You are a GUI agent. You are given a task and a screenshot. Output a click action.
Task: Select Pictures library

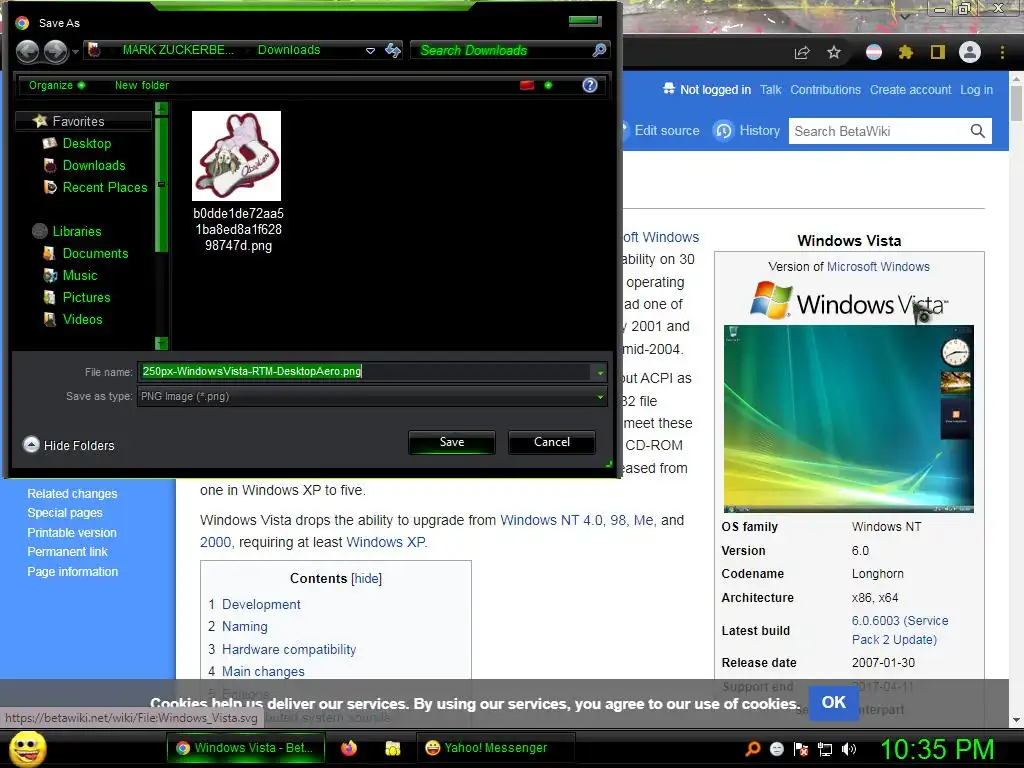point(86,297)
